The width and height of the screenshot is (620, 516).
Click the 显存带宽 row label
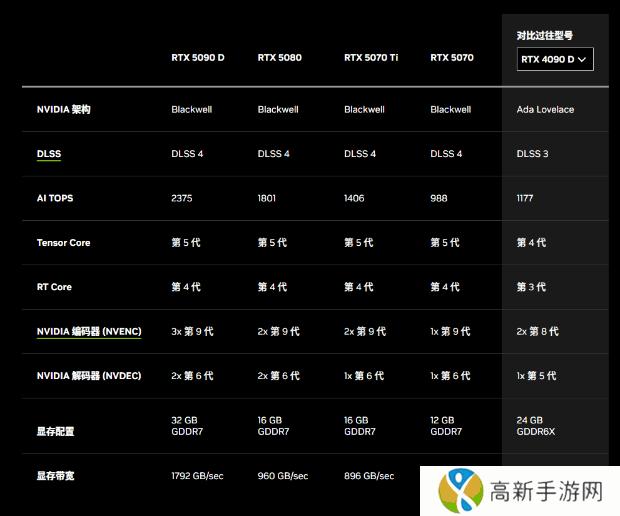[x=55, y=476]
